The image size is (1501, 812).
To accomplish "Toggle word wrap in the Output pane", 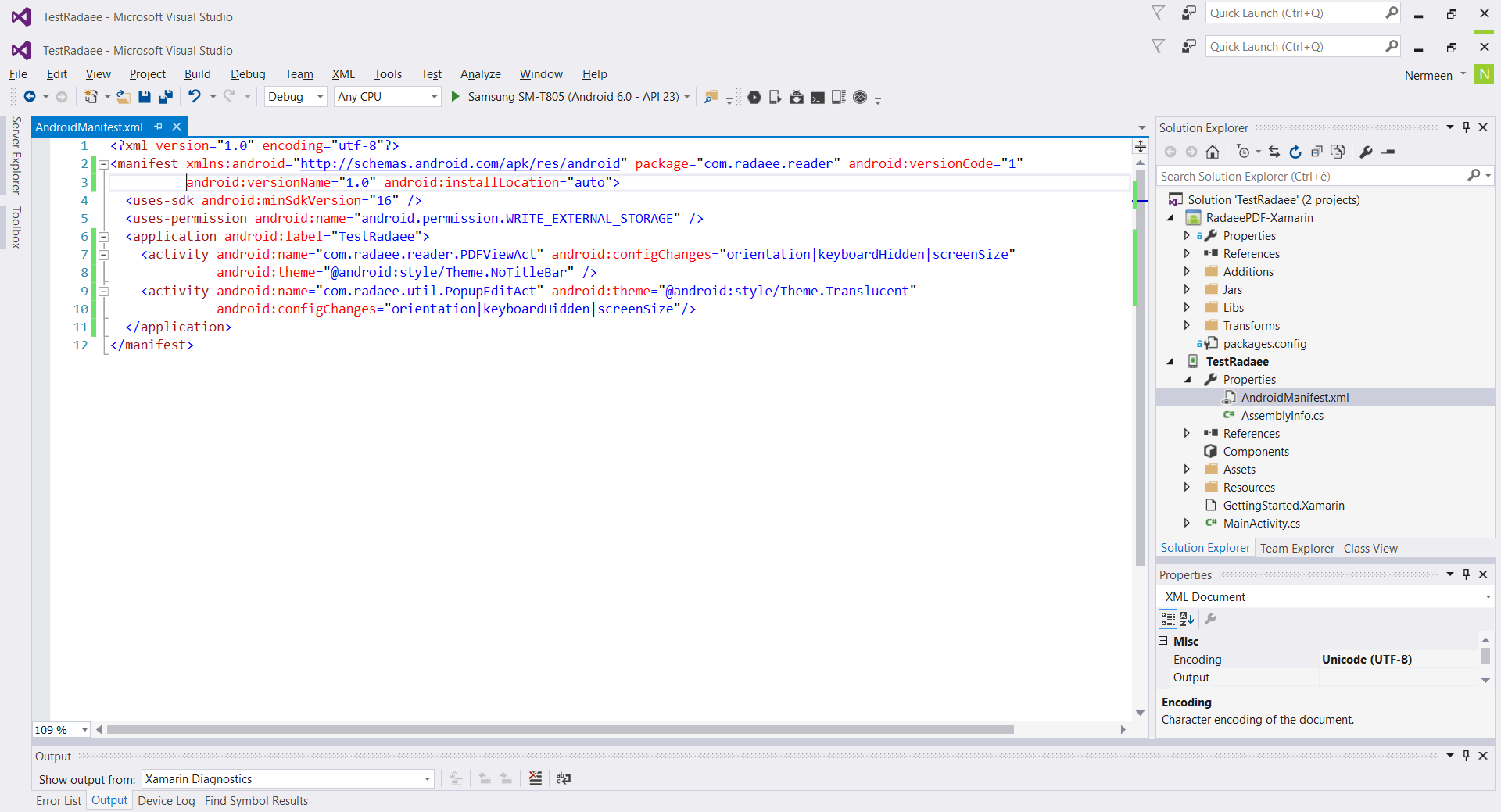I will (564, 778).
